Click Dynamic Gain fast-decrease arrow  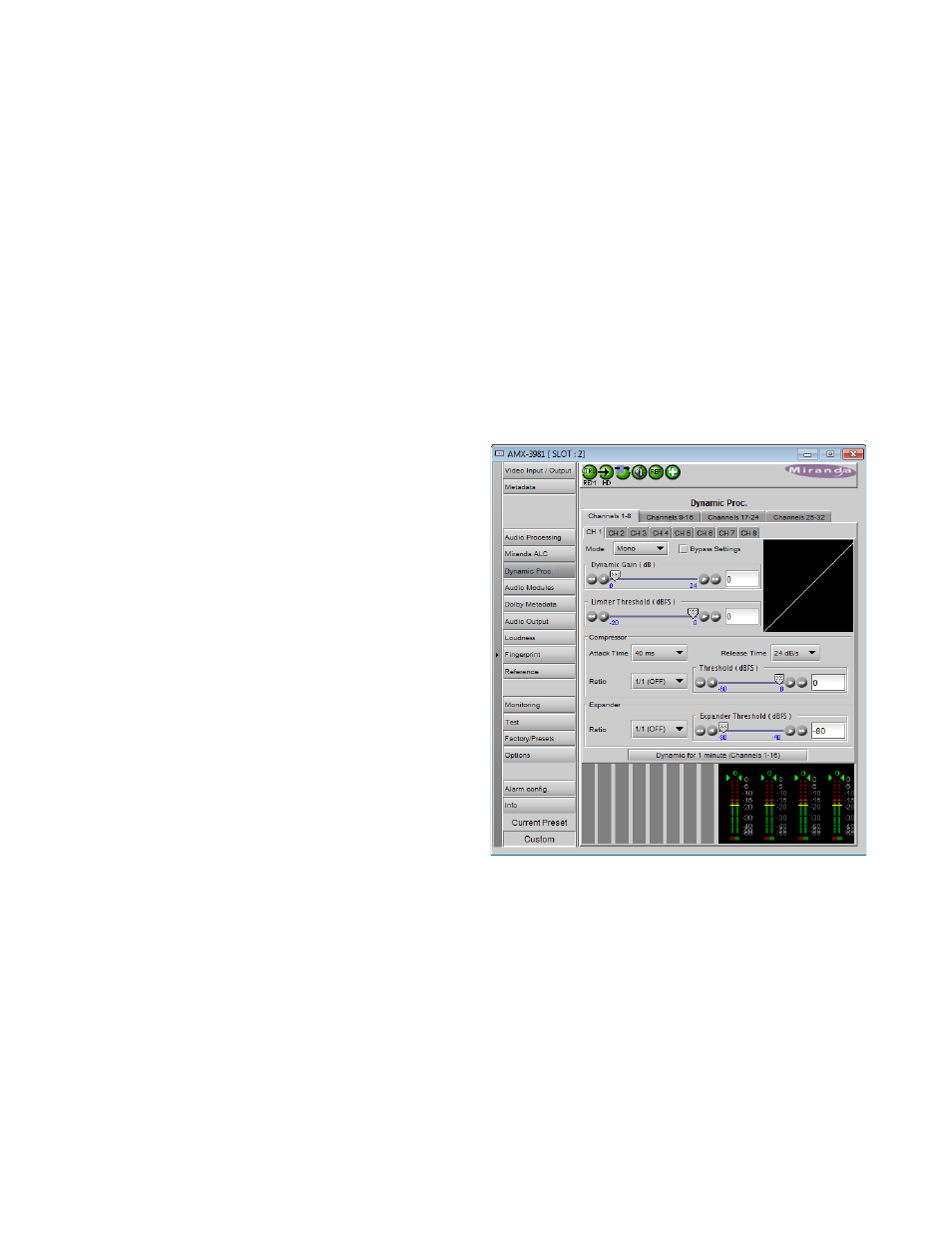592,579
